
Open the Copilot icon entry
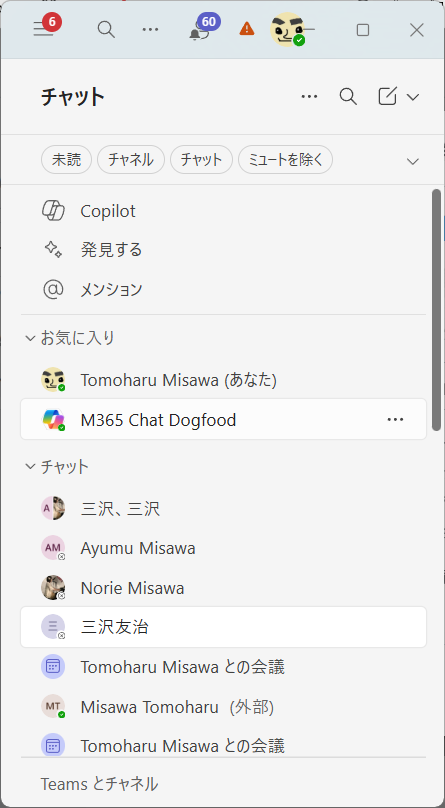tap(53, 211)
